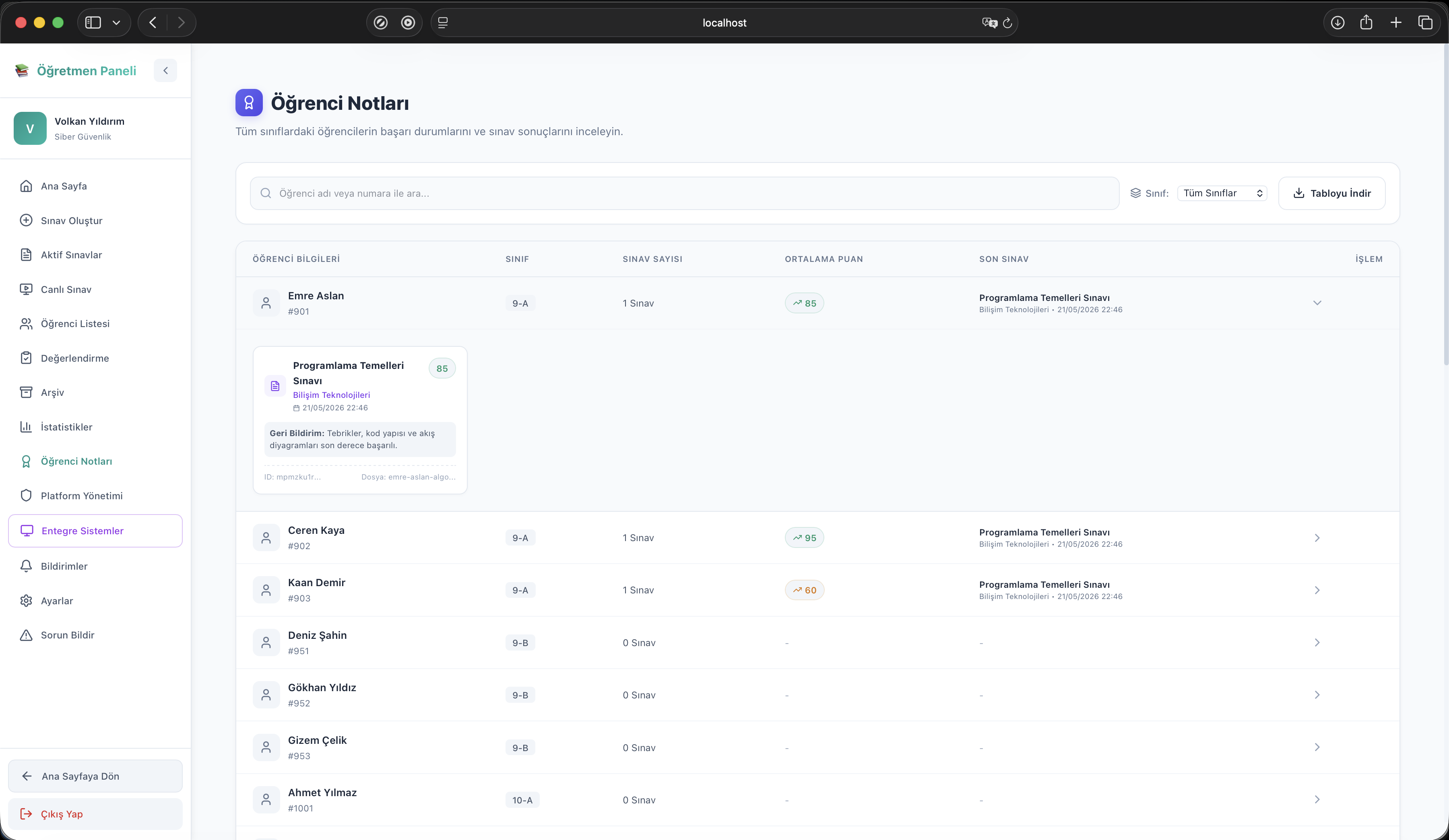Open Ayarlar settings
1449x840 pixels.
point(95,600)
